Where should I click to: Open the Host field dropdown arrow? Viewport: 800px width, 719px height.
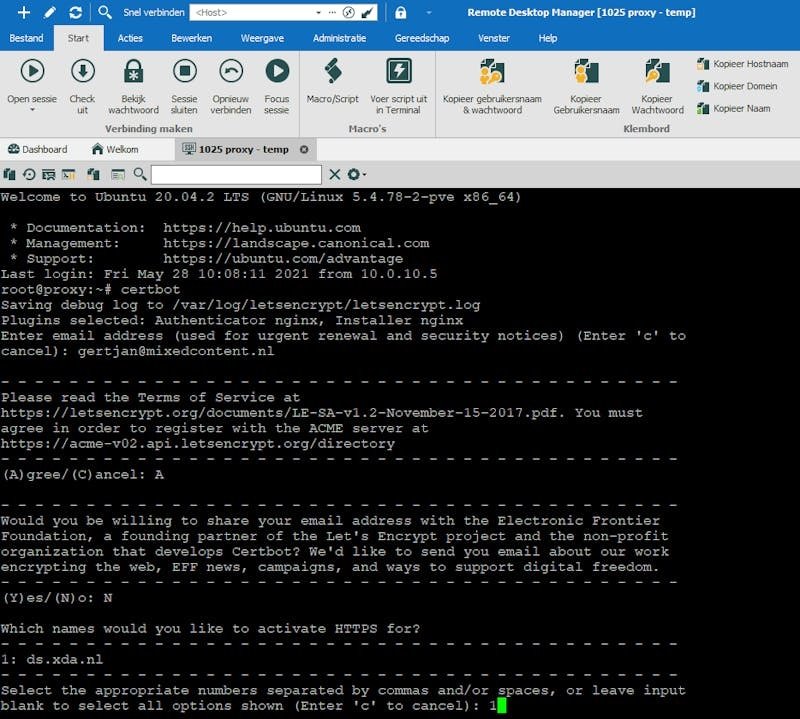(x=318, y=12)
